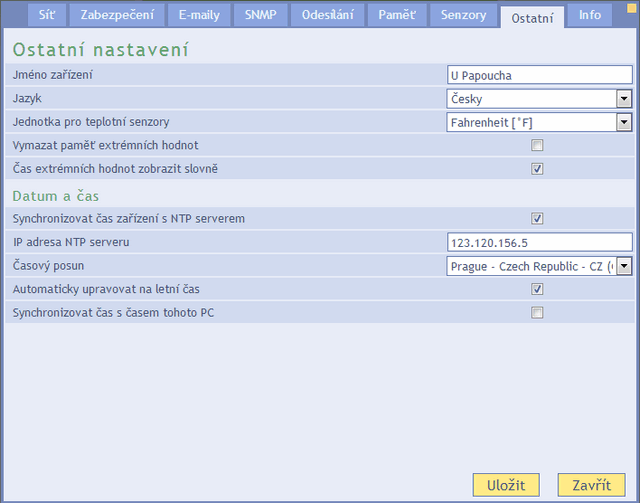
Task: Select the SNMP tab
Action: [260, 15]
